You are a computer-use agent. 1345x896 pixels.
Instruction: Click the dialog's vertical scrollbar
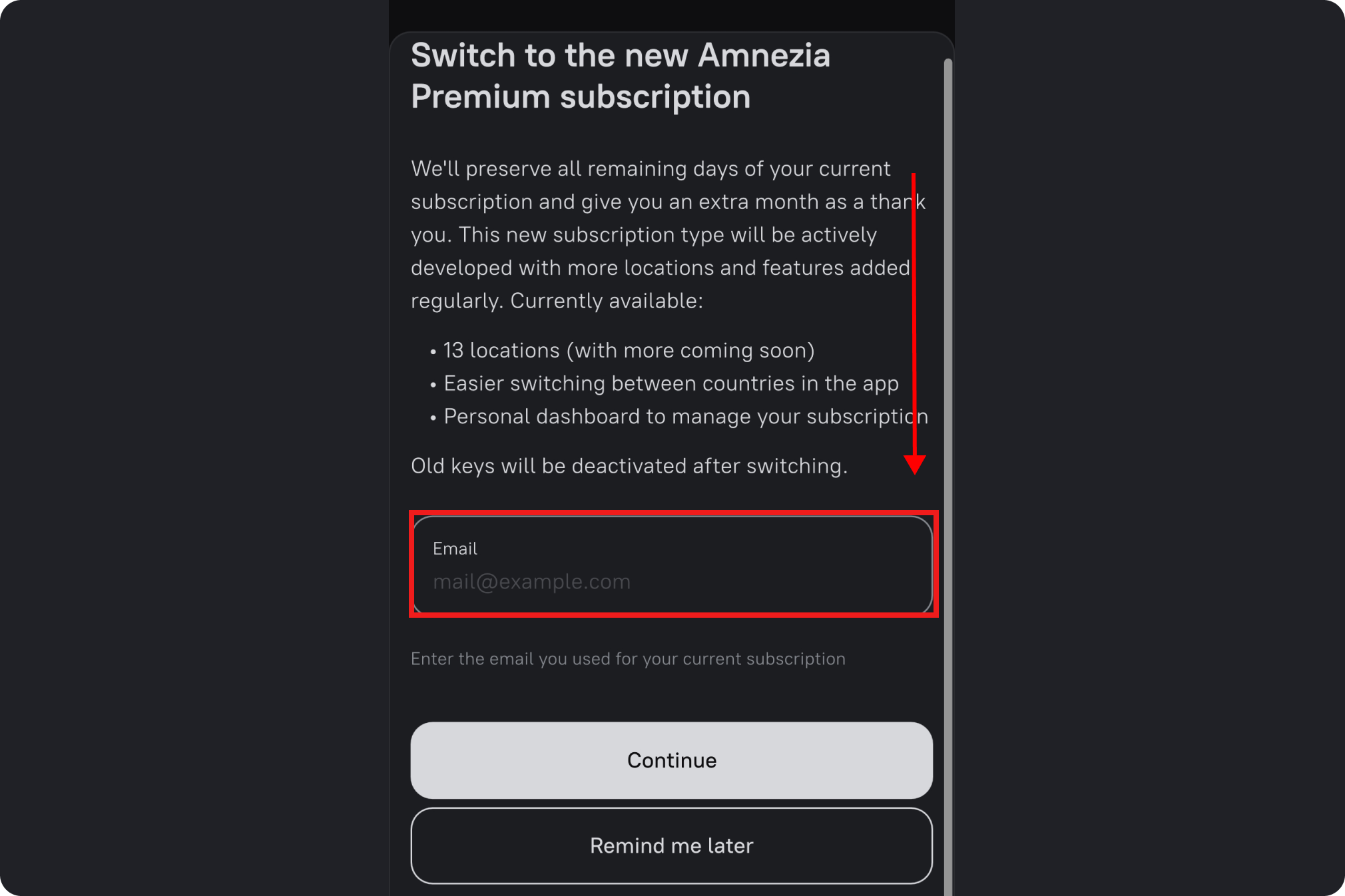tap(948, 466)
